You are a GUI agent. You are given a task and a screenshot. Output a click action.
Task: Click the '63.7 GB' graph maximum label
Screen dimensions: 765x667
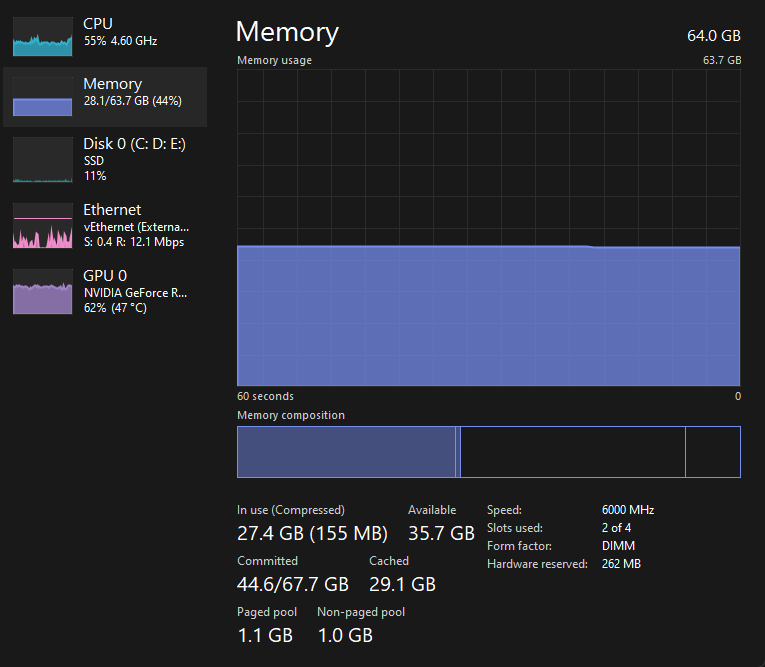[x=722, y=60]
